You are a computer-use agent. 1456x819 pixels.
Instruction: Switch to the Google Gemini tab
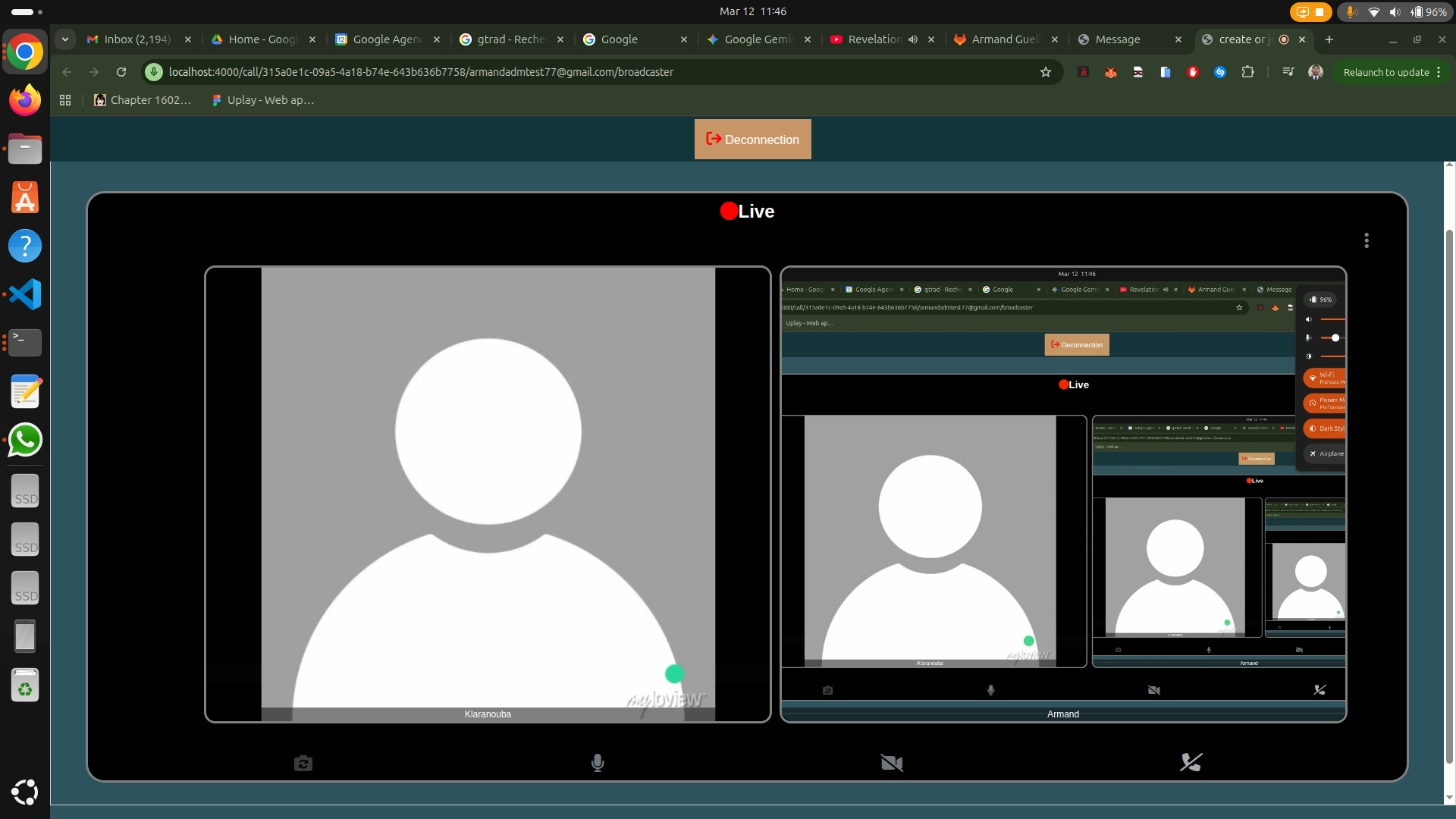click(x=758, y=39)
